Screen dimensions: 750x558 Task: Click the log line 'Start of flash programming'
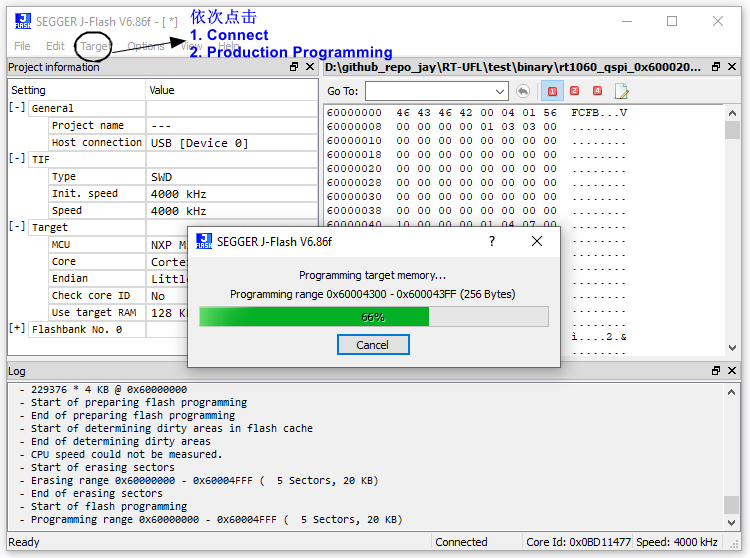(109, 506)
